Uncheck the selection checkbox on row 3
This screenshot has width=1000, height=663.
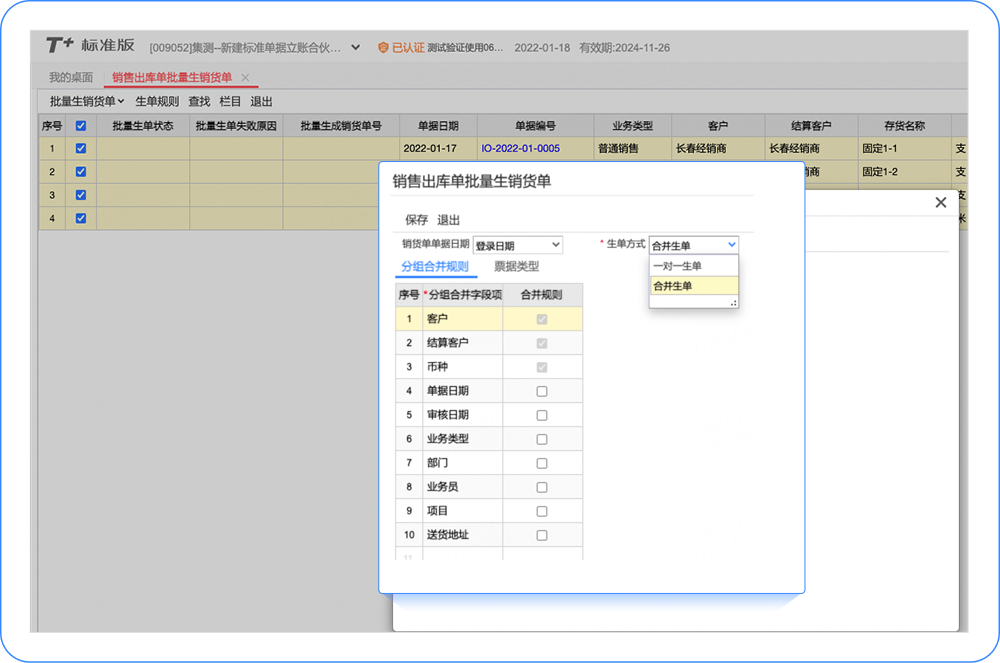81,194
